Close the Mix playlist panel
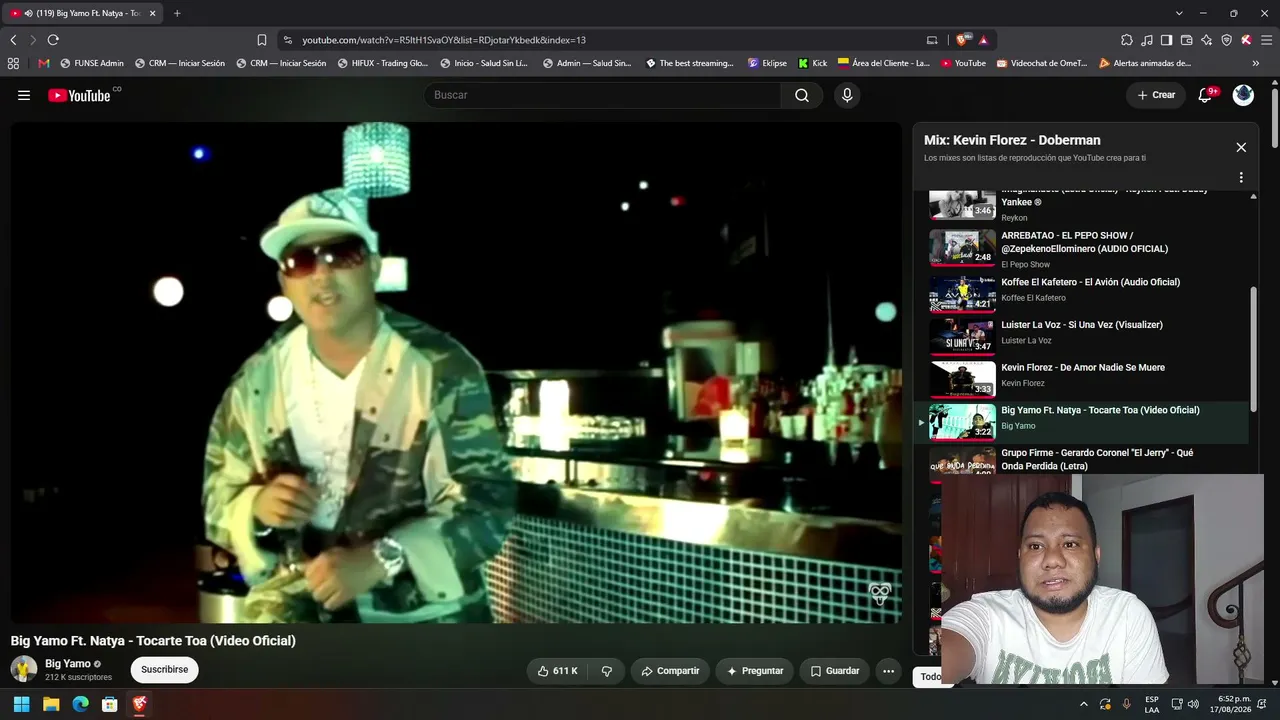 (1241, 147)
